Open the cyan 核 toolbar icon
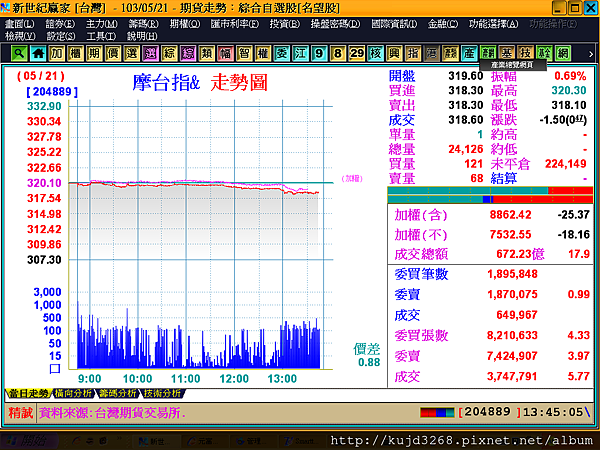This screenshot has width=600, height=450. click(375, 53)
